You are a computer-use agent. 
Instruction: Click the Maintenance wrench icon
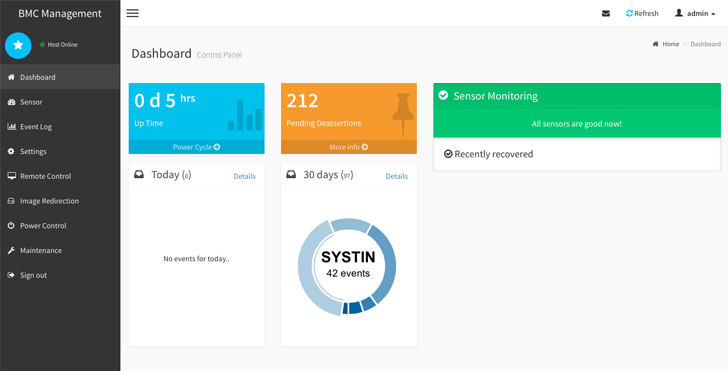(x=11, y=250)
